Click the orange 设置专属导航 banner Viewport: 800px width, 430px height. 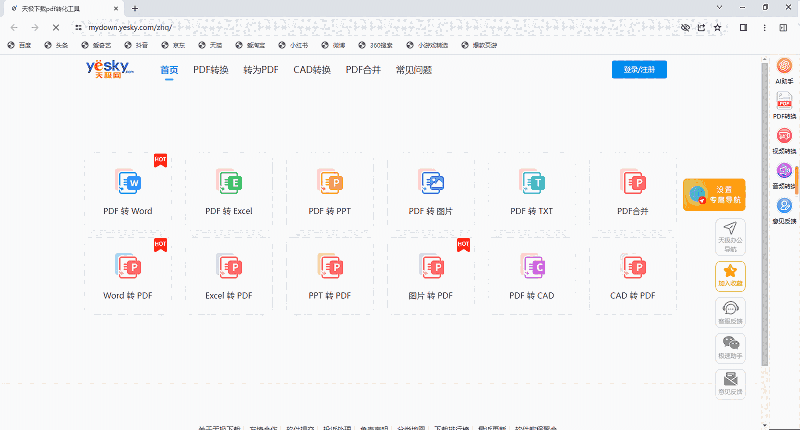click(x=714, y=194)
